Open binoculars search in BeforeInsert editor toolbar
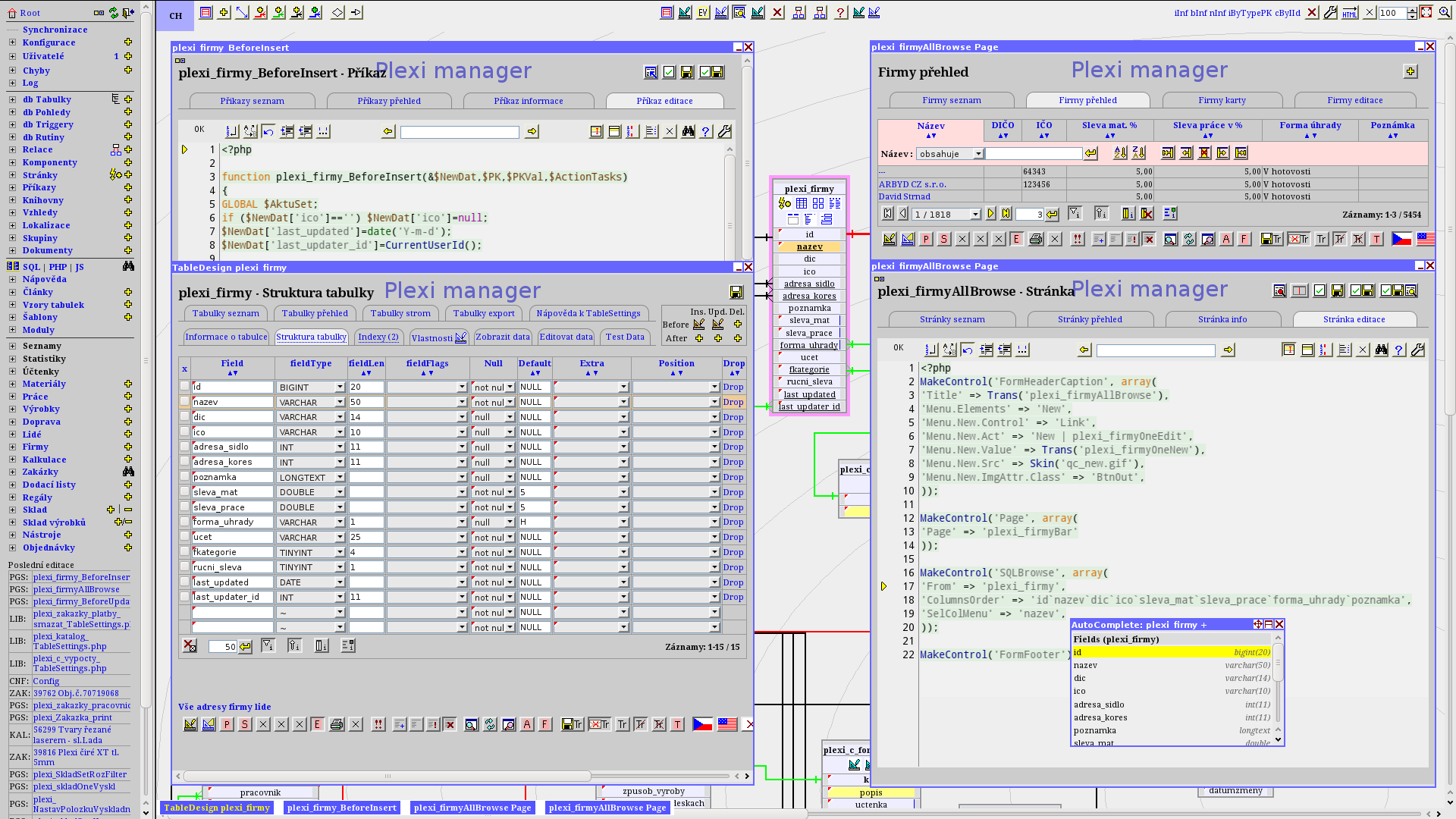 click(x=688, y=131)
